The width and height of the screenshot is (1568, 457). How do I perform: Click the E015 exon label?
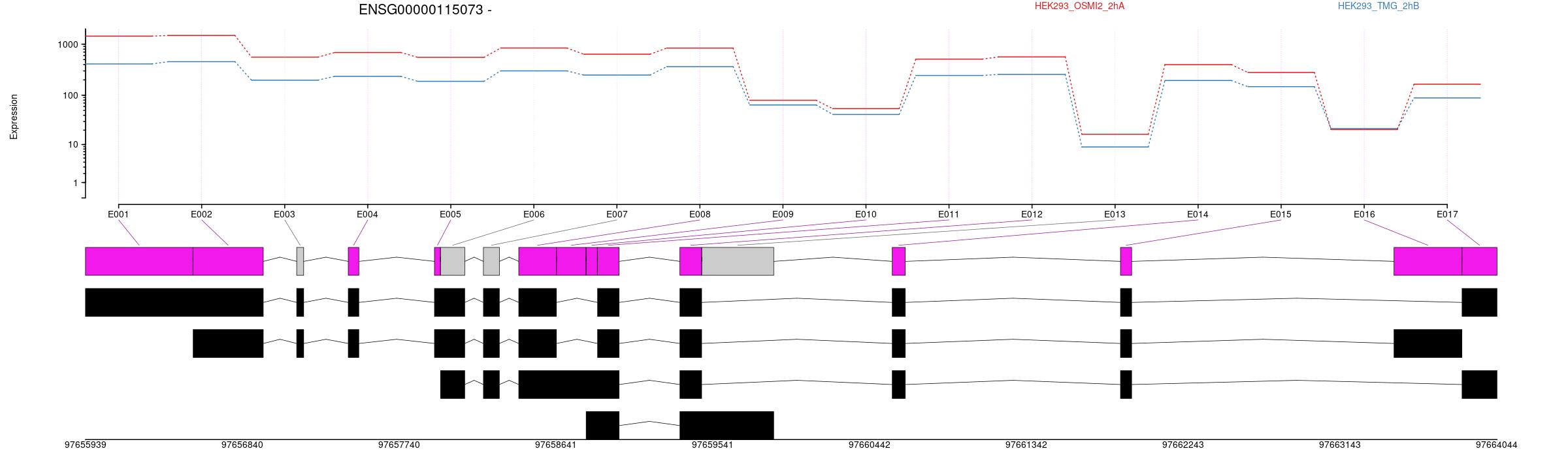coord(1281,214)
